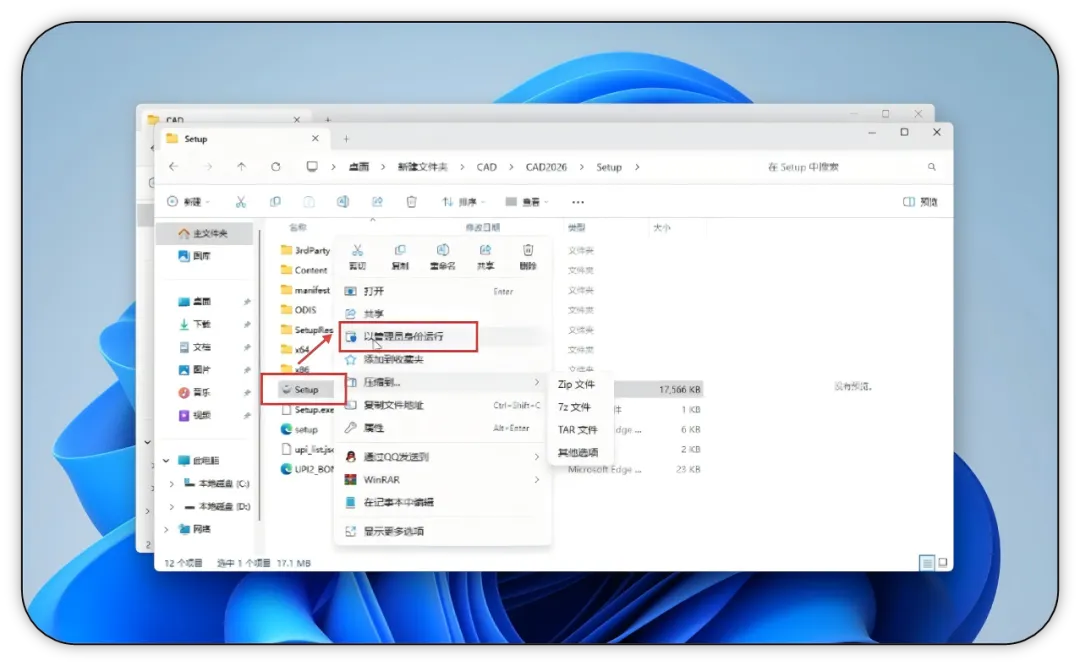Go back with the Back arrow button
Viewport: 1080px width, 666px height.
coord(174,167)
